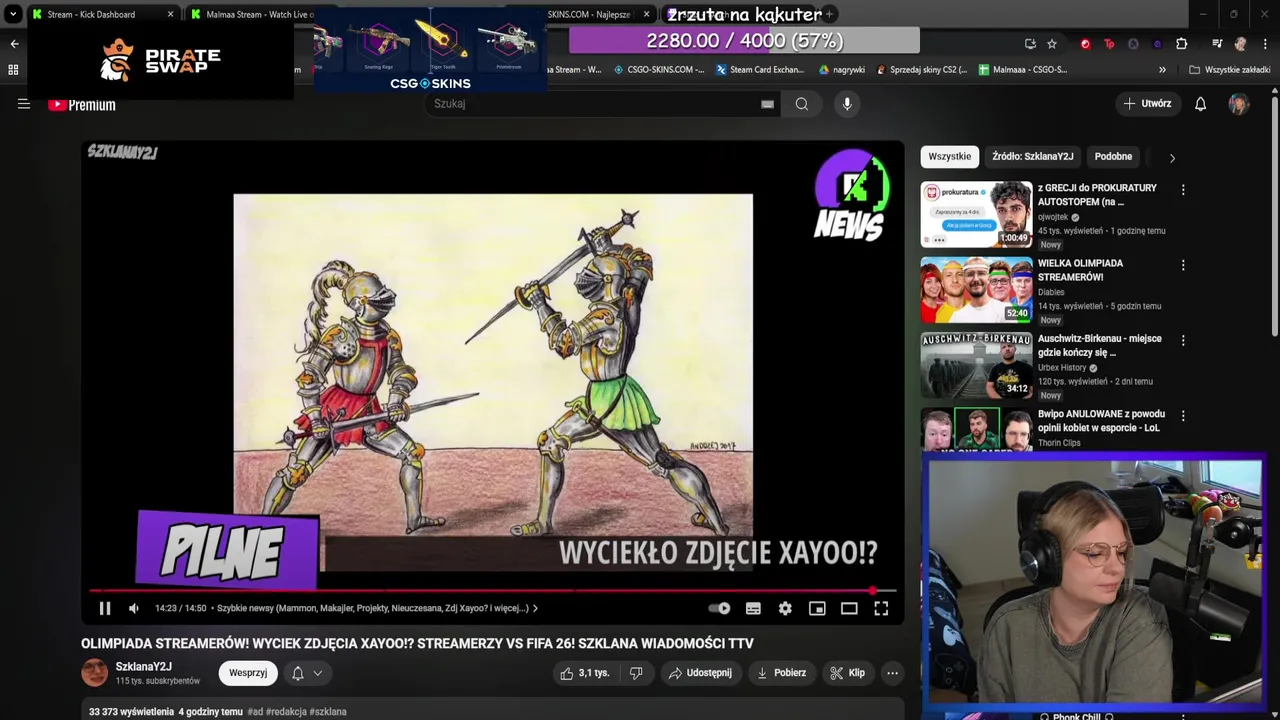Screen dimensions: 1280x720
Task: Like the video with 3,1 tys.
Action: pyautogui.click(x=584, y=673)
